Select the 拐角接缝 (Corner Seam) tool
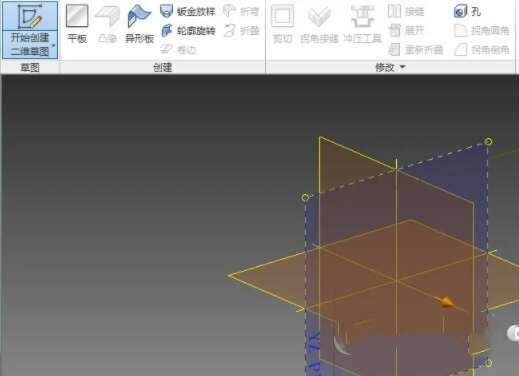Image resolution: width=519 pixels, height=376 pixels. tap(319, 24)
